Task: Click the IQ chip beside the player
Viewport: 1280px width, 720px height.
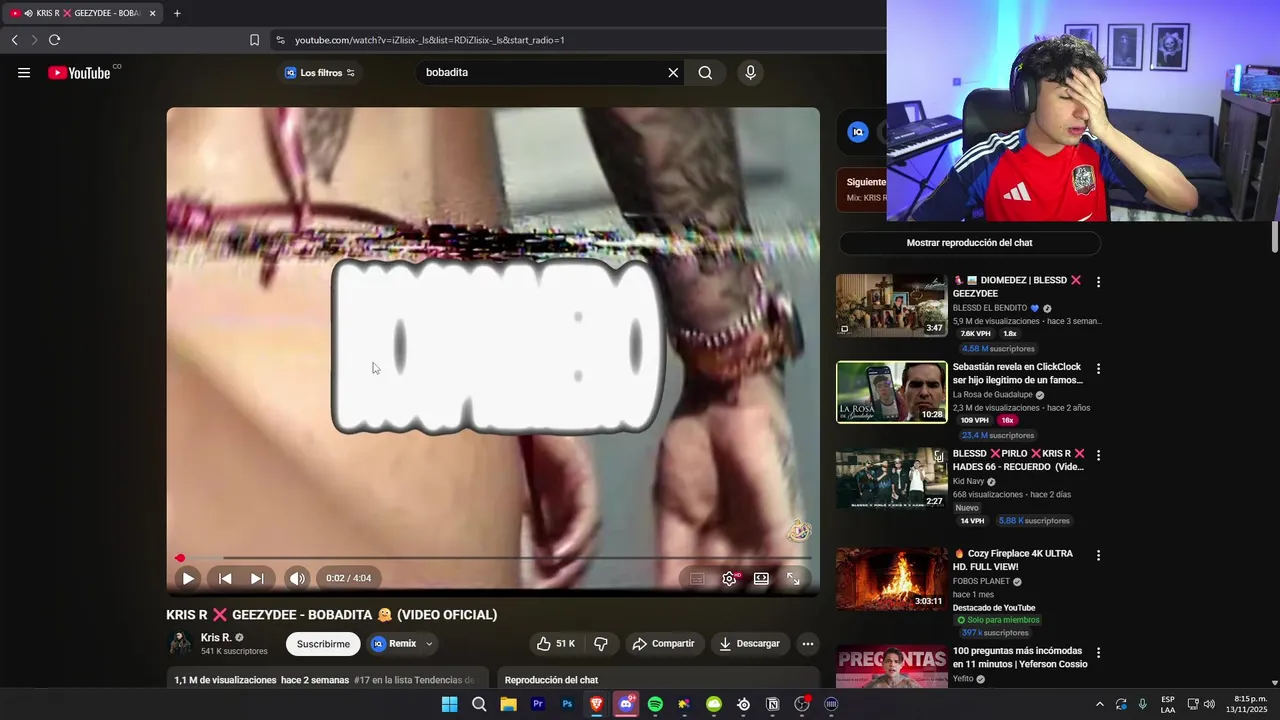Action: 858,132
